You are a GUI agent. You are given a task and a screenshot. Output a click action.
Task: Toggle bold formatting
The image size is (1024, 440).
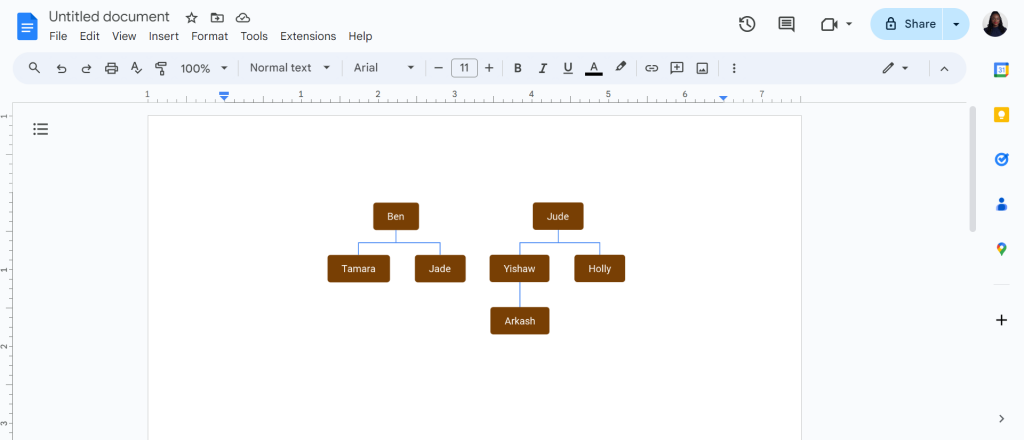click(517, 68)
